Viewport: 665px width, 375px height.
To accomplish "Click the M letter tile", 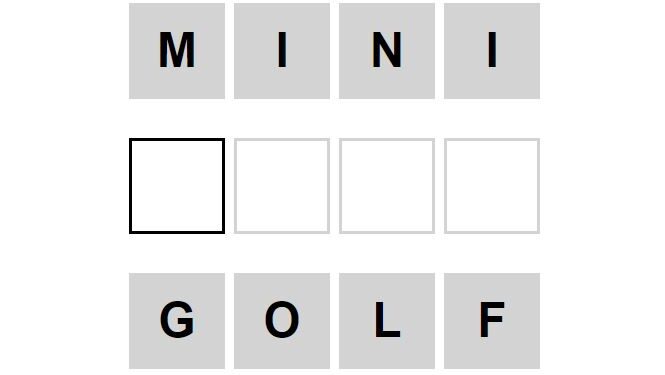I will click(177, 51).
